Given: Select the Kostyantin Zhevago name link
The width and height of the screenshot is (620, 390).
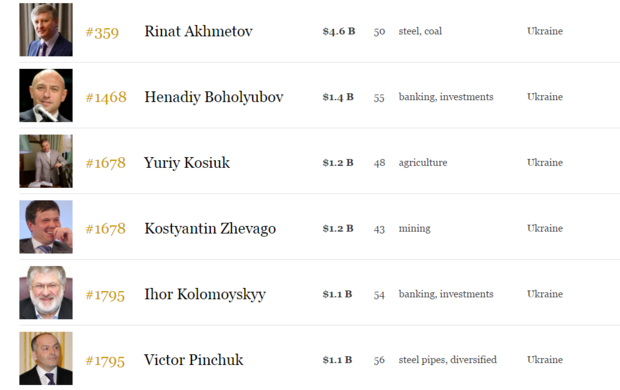Looking at the screenshot, I should point(210,229).
